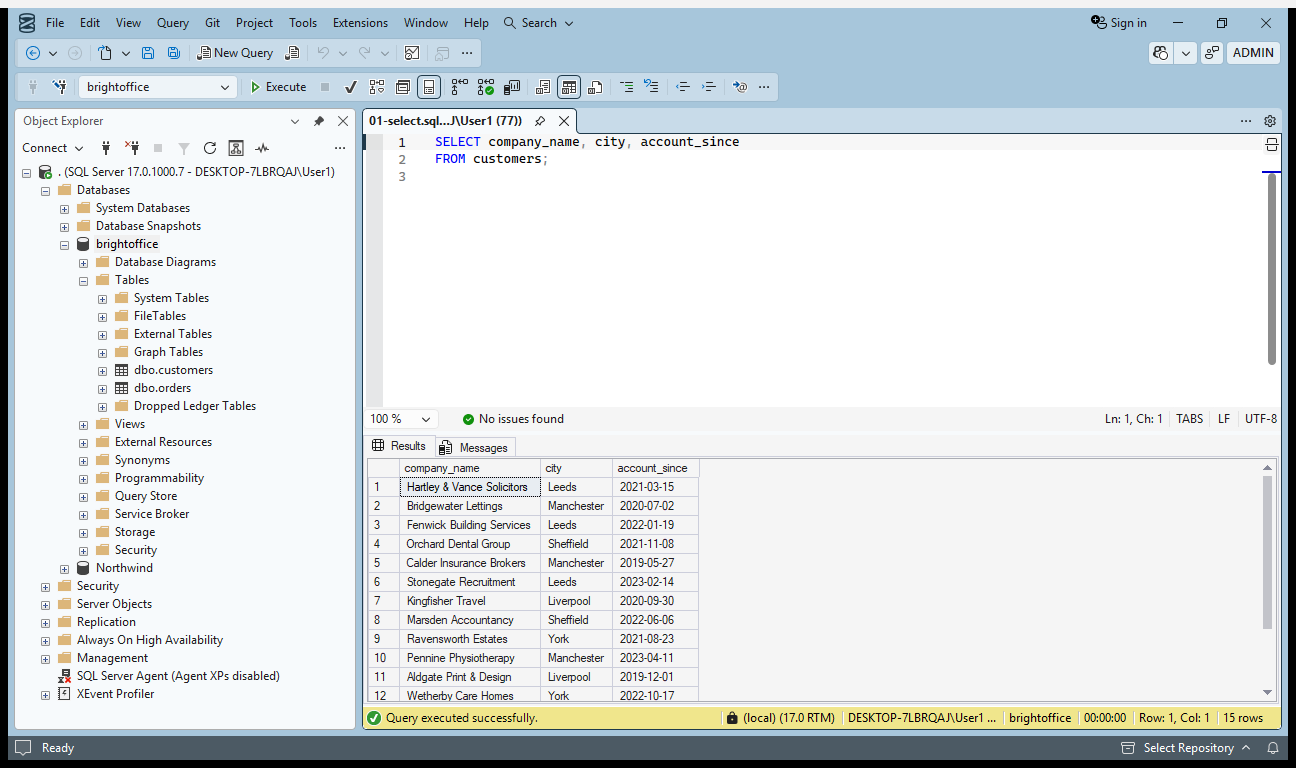Click the feedback person icon beside ADMIN

tap(1212, 53)
